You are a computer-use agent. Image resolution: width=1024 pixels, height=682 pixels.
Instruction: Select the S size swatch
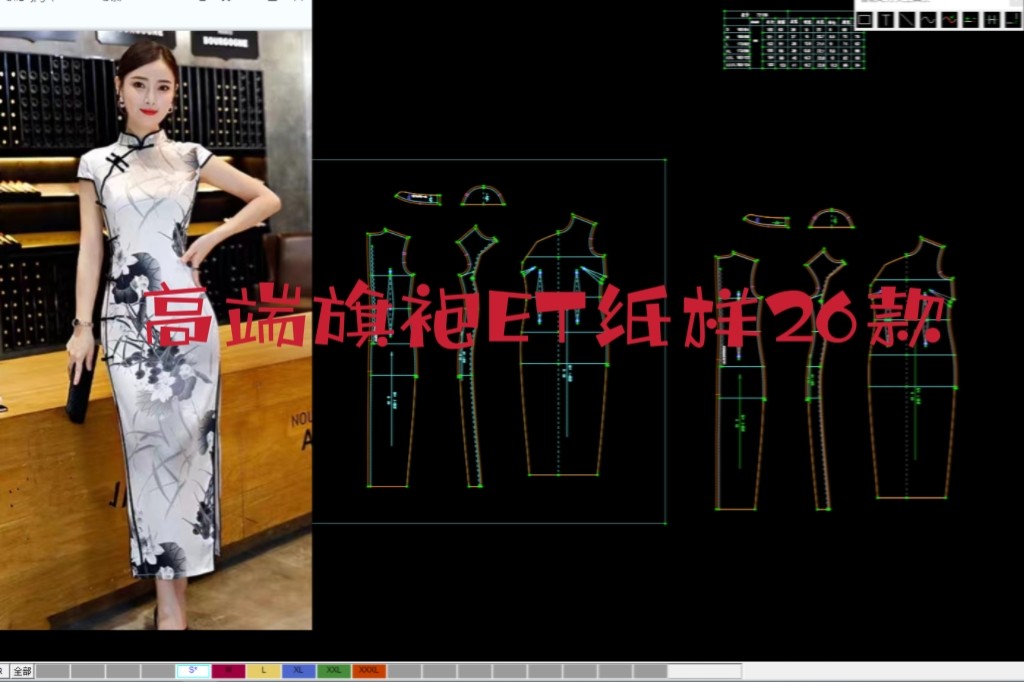pos(193,671)
